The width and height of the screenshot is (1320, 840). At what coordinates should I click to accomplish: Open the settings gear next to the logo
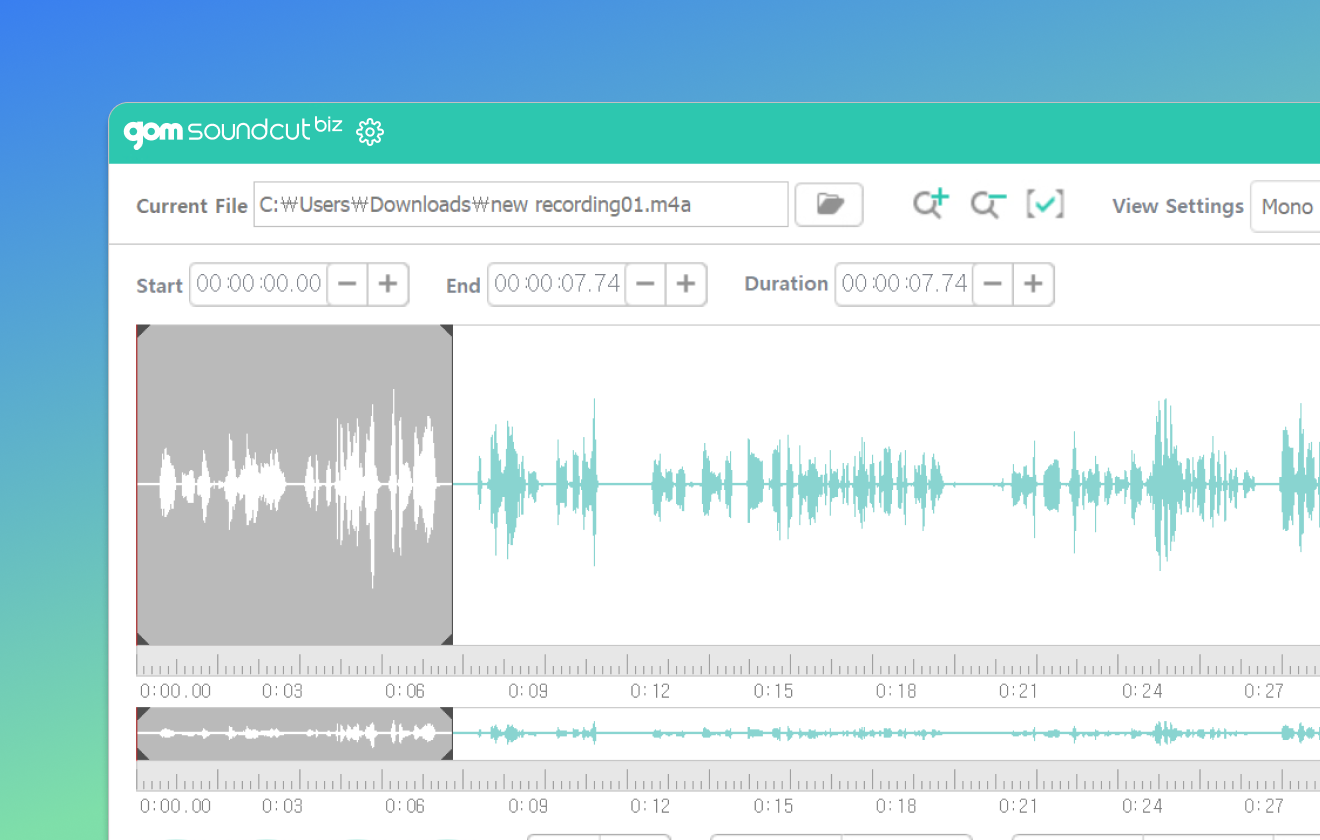tap(370, 132)
